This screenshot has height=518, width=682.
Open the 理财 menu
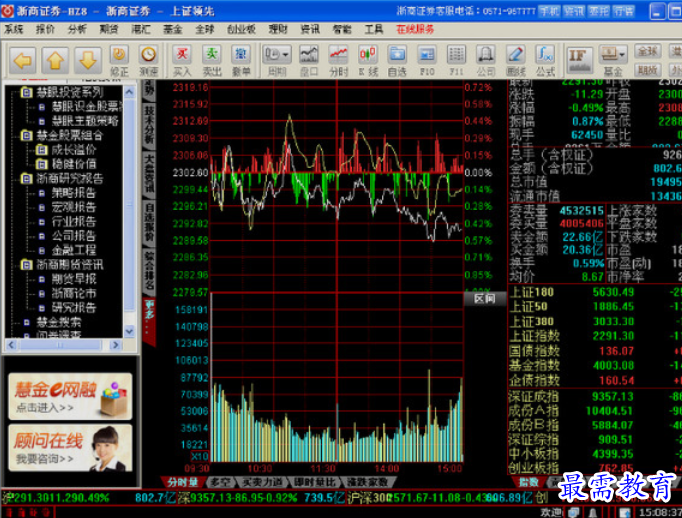278,29
